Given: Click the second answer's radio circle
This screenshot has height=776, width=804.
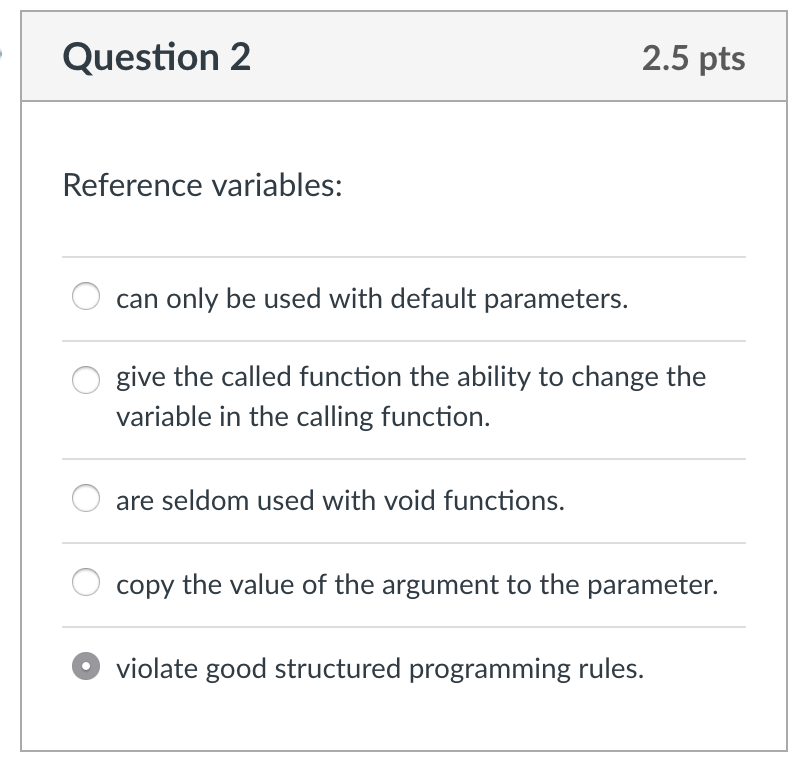Looking at the screenshot, I should pos(85,378).
